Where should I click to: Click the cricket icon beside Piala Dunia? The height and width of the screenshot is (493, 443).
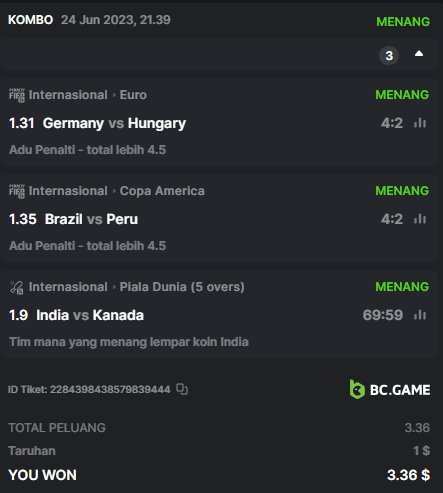click(x=17, y=287)
